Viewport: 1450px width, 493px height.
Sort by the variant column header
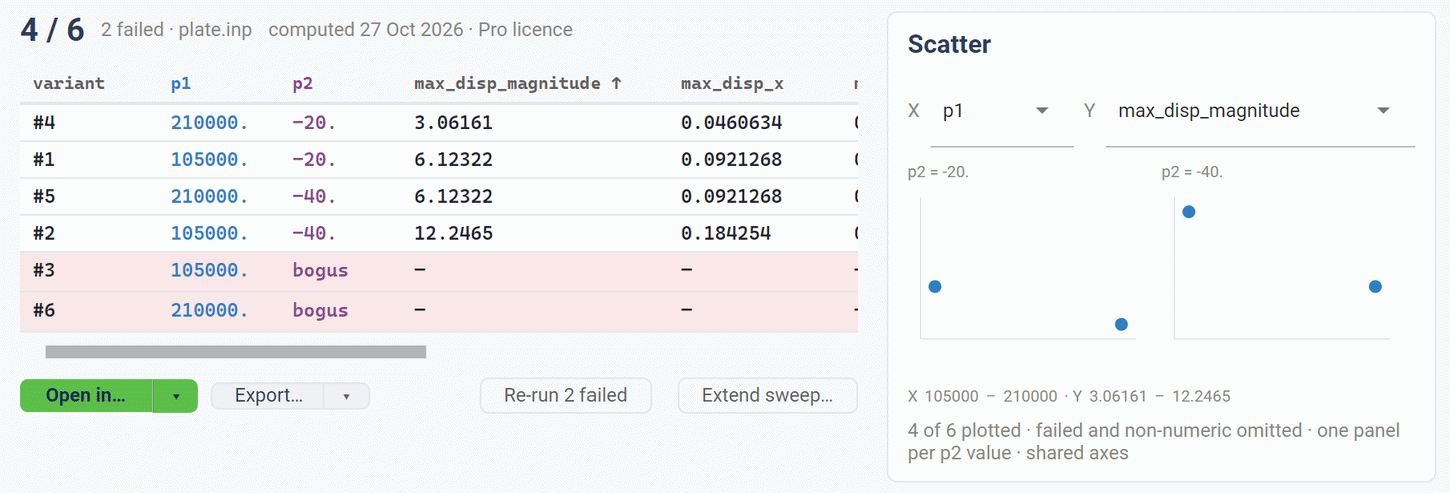pyautogui.click(x=69, y=83)
